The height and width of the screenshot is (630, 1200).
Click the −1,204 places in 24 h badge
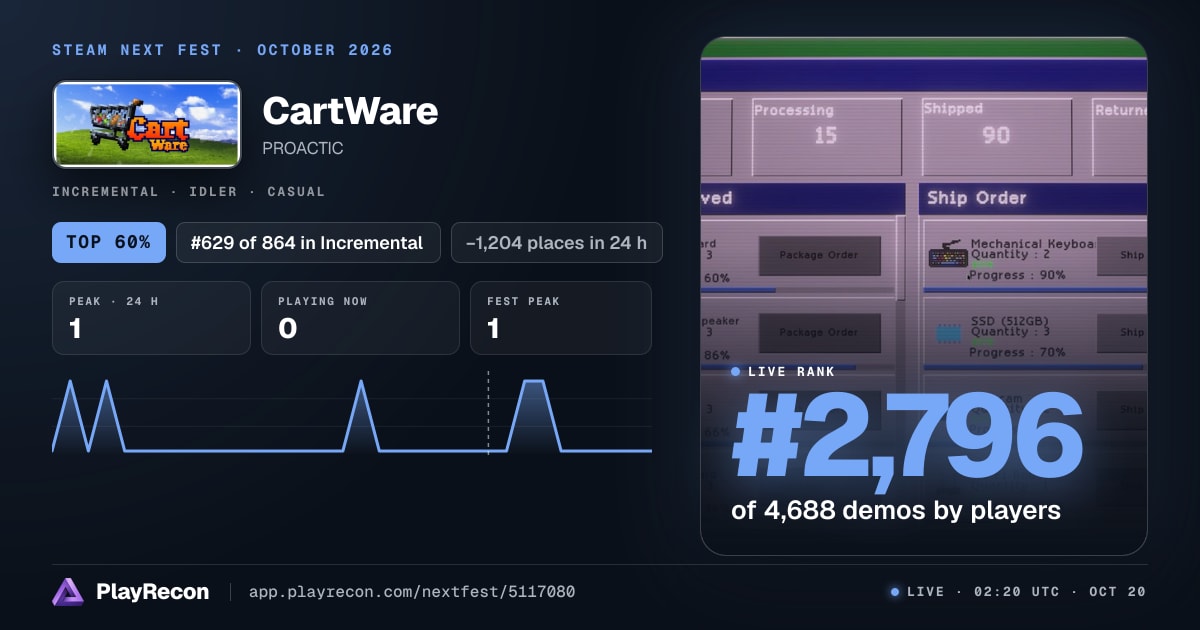coord(557,242)
